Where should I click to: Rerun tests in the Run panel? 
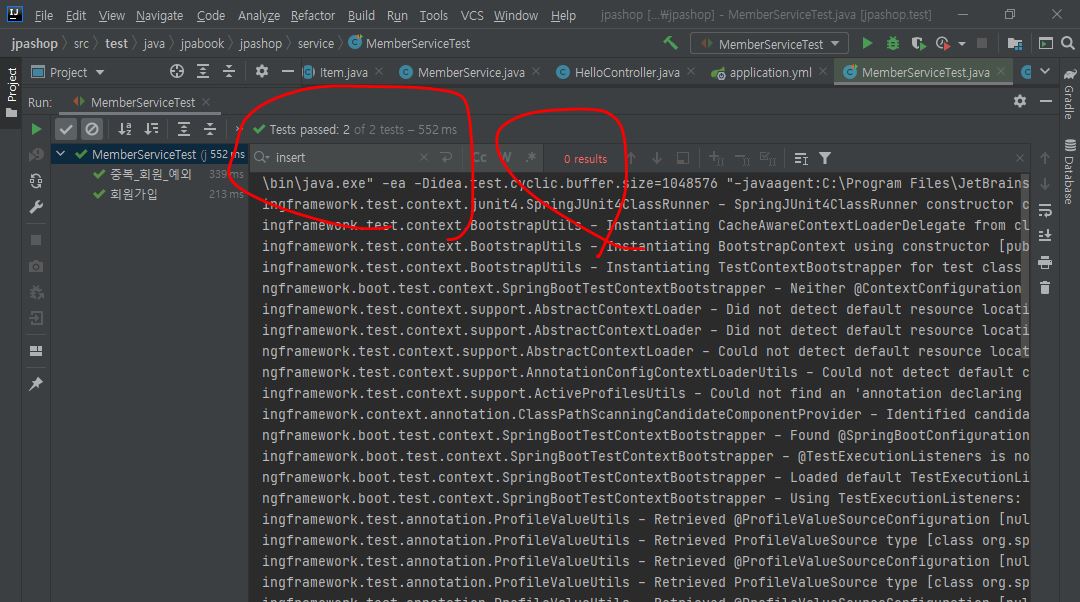click(x=36, y=129)
